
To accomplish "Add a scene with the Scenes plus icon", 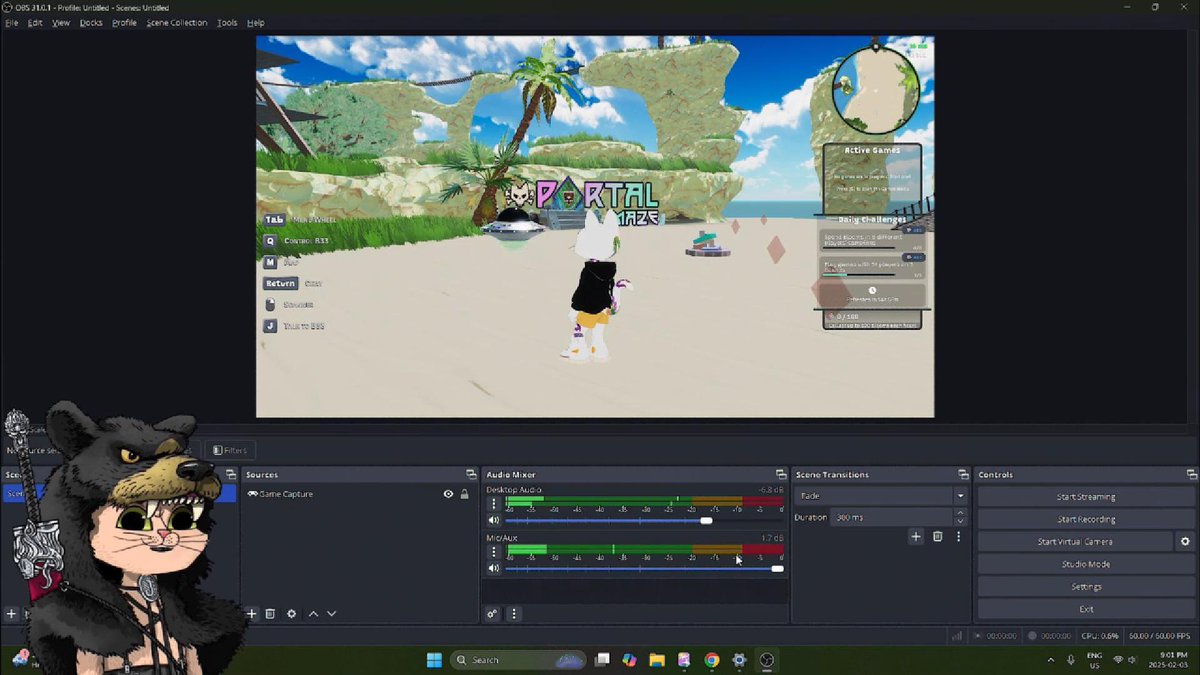I will click(x=11, y=614).
